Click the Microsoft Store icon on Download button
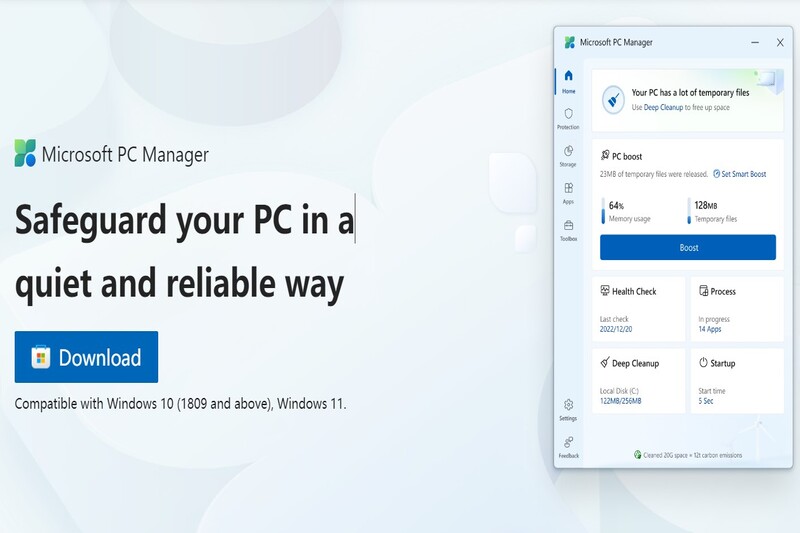 point(41,357)
